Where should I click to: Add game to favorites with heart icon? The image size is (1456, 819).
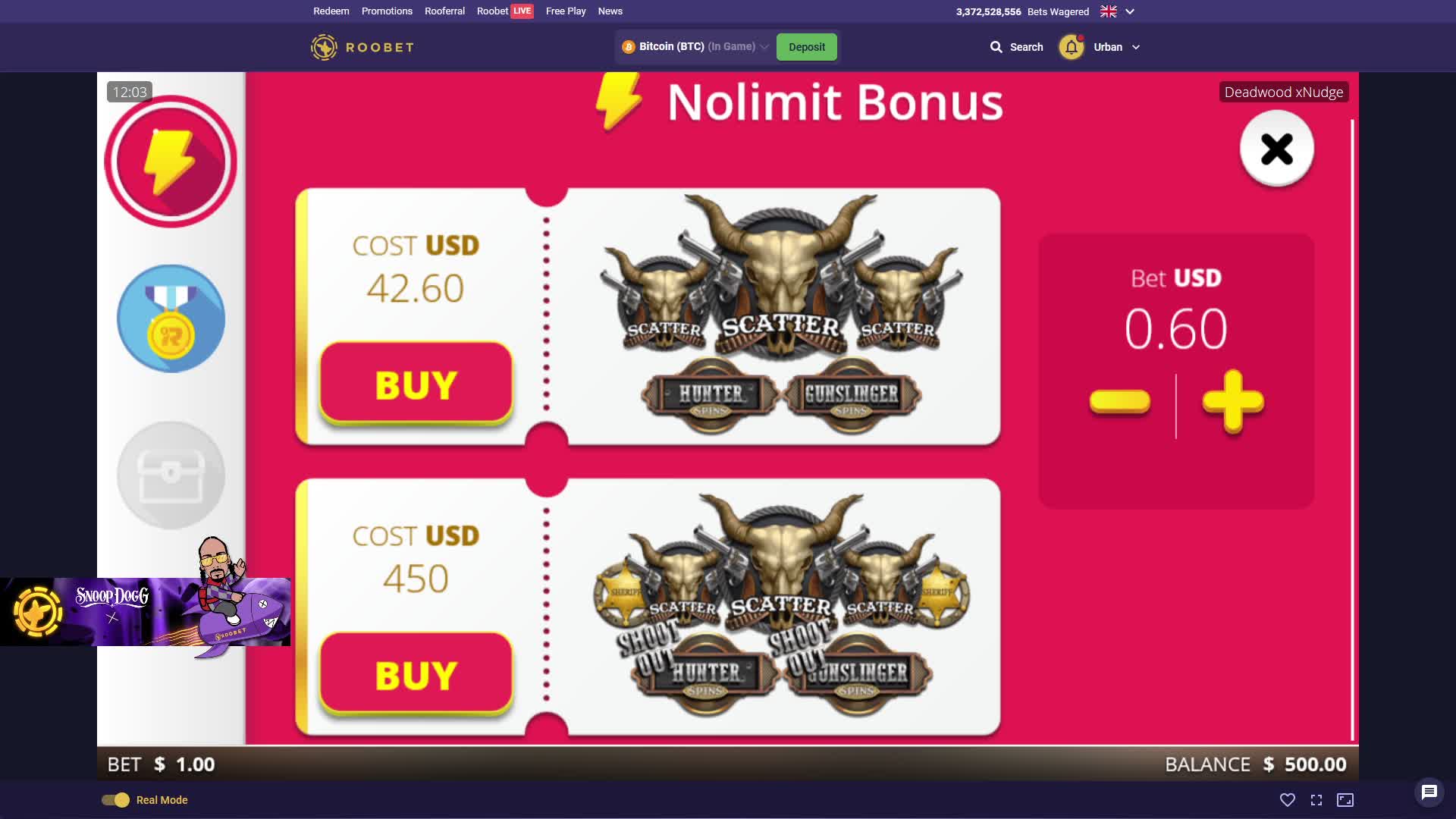[x=1288, y=800]
